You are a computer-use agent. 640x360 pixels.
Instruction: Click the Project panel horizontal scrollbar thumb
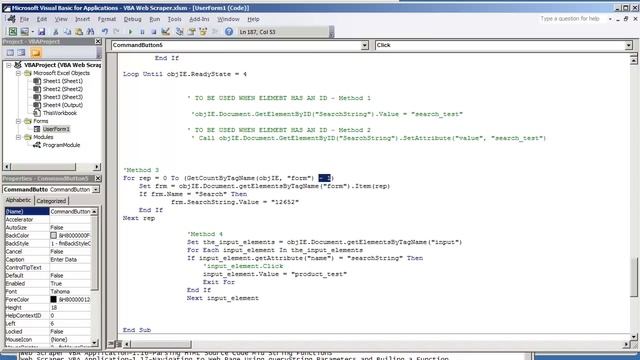pos(43,167)
